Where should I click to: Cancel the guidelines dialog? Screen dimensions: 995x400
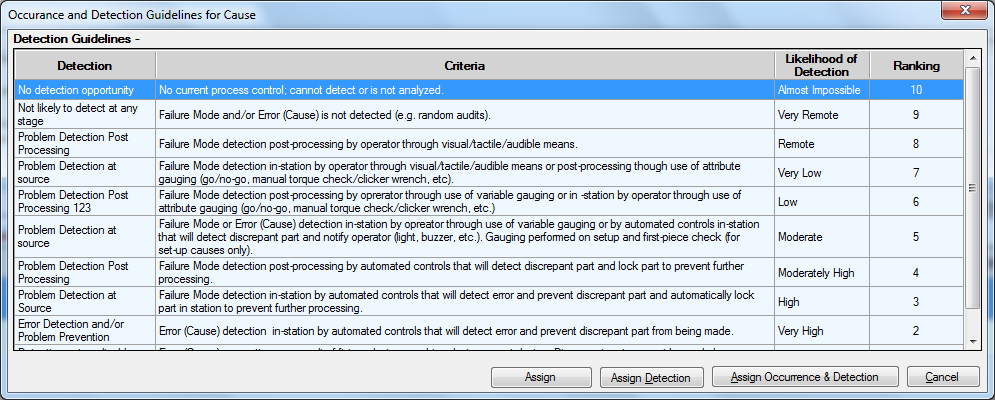click(942, 377)
